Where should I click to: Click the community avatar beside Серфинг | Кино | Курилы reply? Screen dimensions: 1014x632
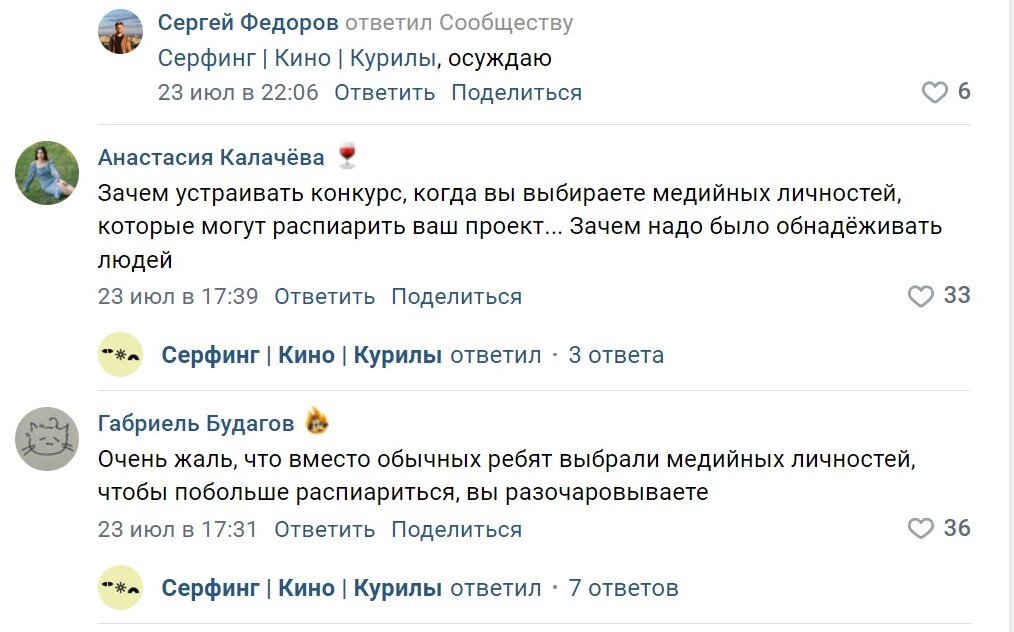(x=120, y=355)
